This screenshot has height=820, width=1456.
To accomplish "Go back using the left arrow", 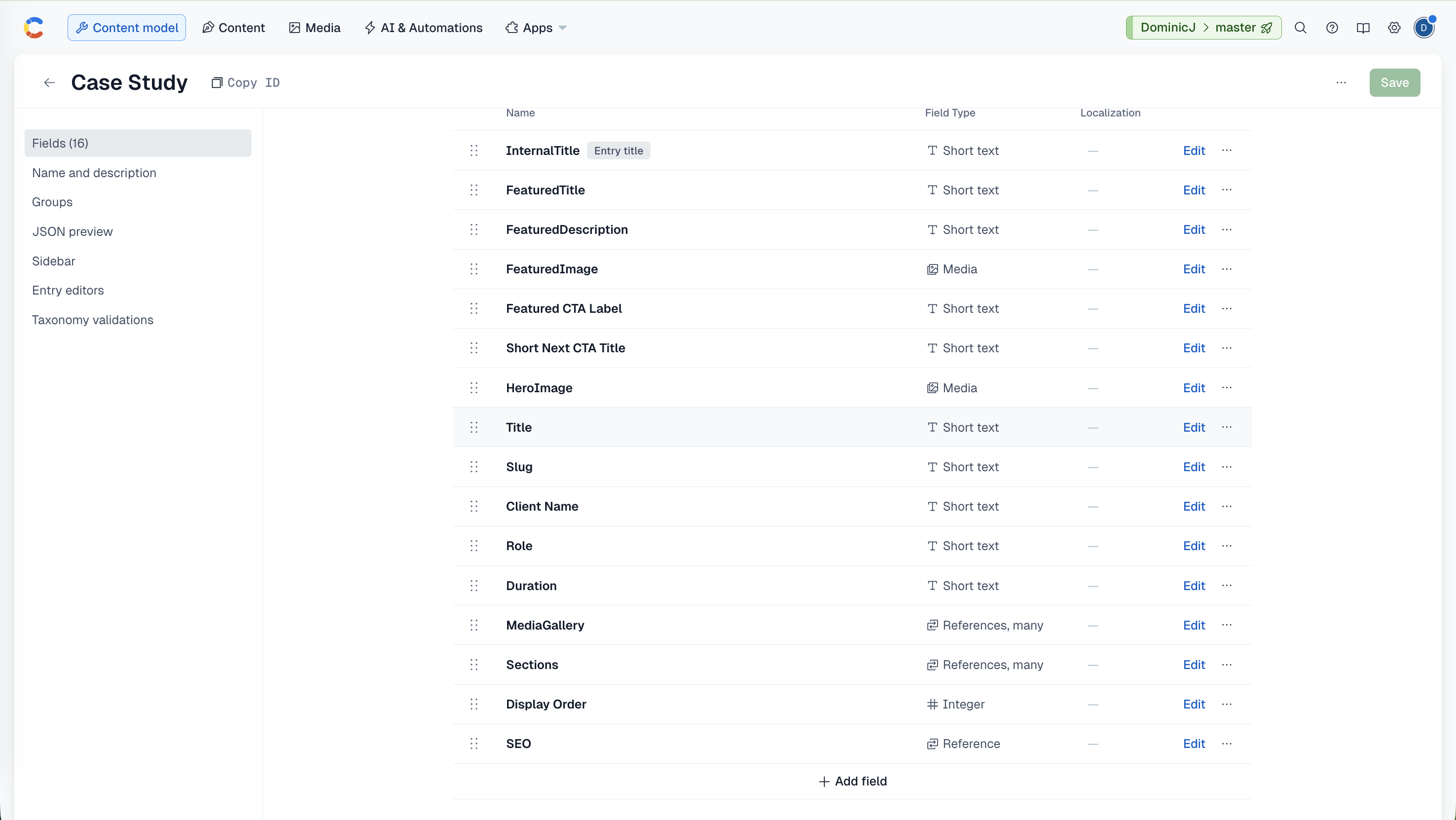I will pos(49,82).
